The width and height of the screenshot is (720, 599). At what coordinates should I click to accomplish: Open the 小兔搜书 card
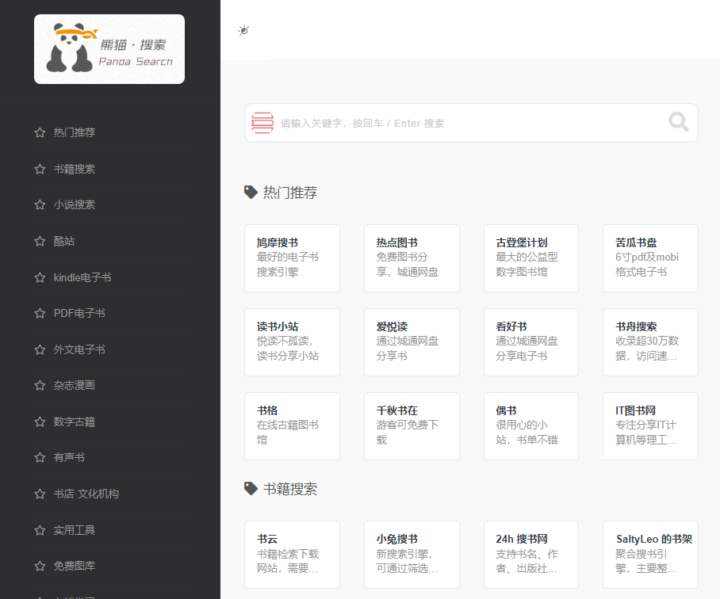412,554
